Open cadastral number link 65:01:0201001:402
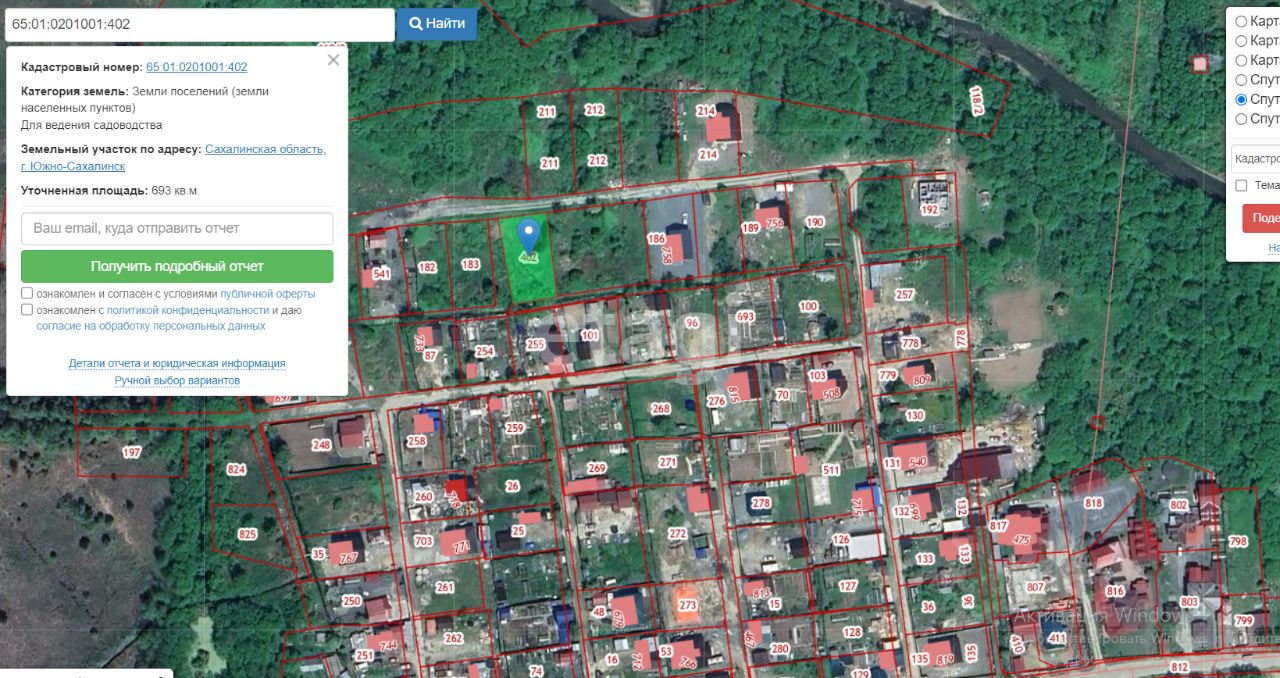Viewport: 1280px width, 678px height. point(197,67)
